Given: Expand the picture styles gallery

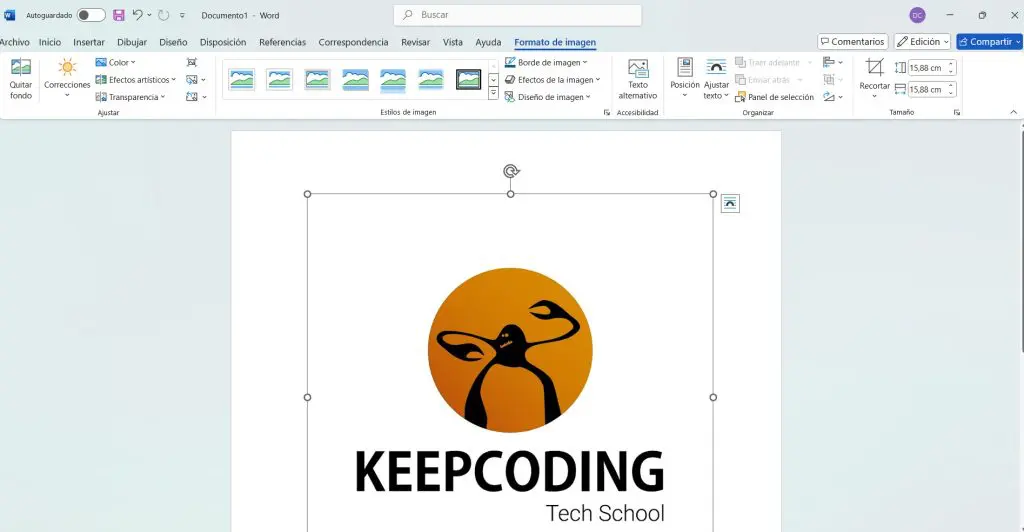Looking at the screenshot, I should (x=493, y=93).
